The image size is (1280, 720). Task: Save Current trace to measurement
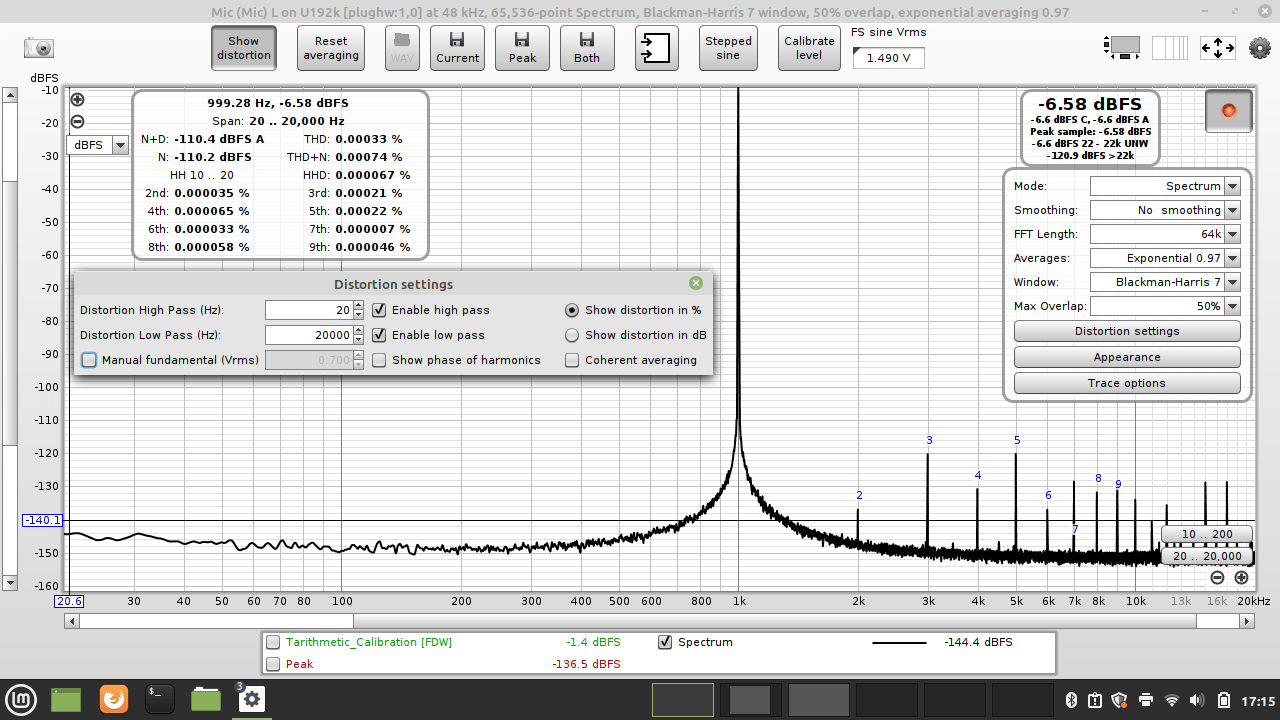coord(457,48)
